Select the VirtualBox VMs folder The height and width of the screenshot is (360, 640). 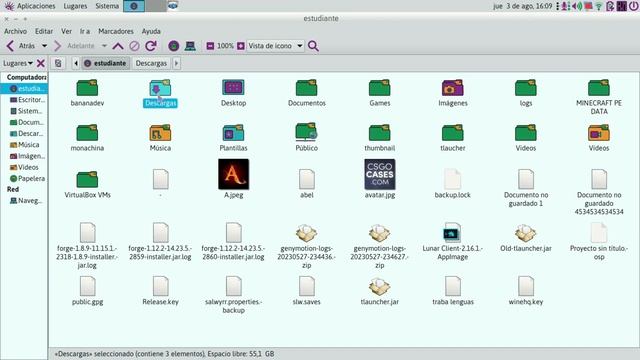point(87,184)
